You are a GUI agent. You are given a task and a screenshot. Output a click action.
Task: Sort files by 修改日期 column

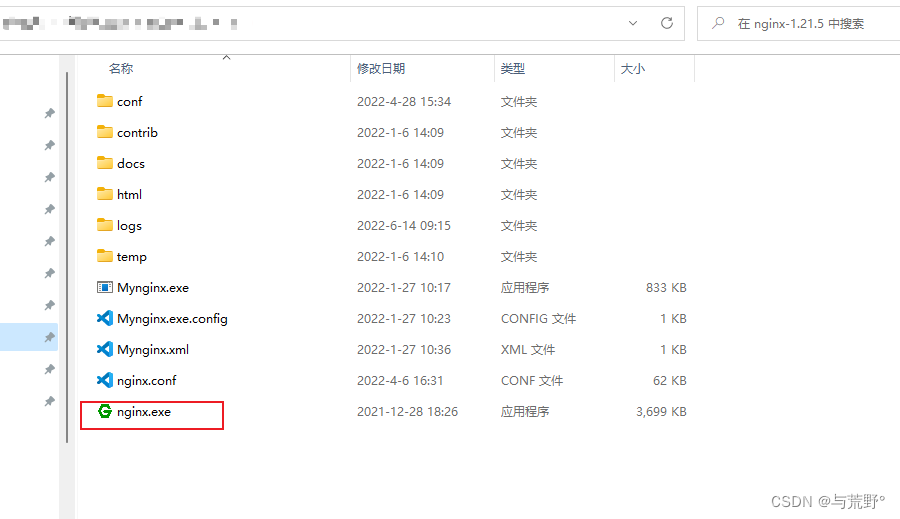pyautogui.click(x=381, y=69)
